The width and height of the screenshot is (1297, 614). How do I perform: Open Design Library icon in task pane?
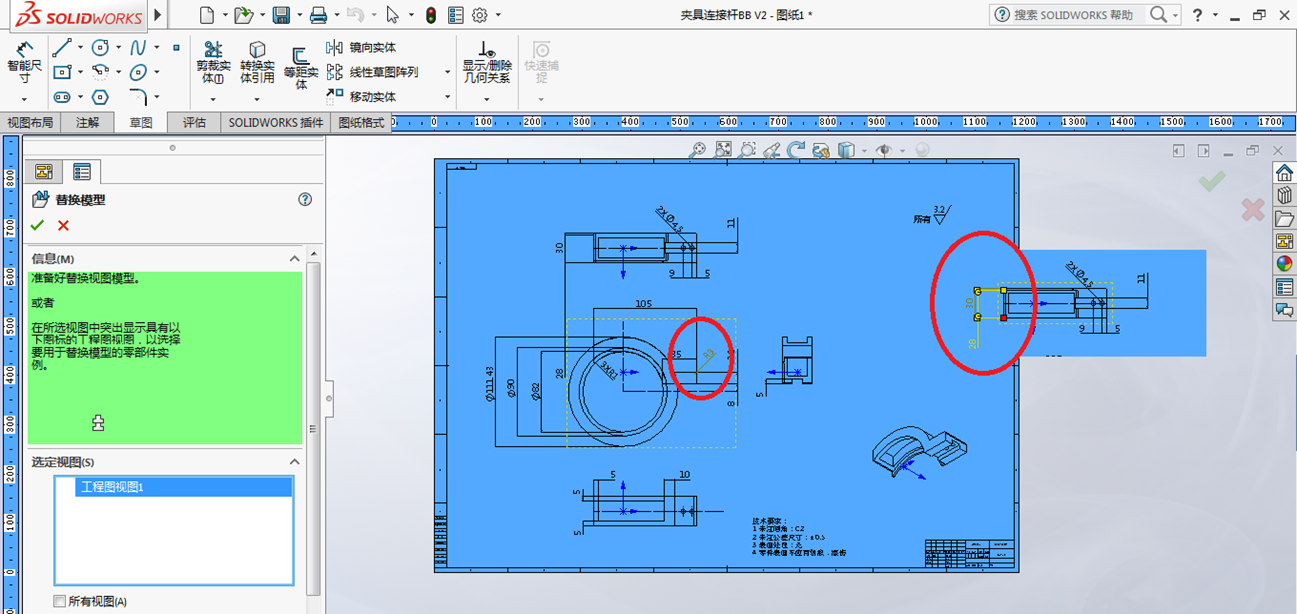1284,195
